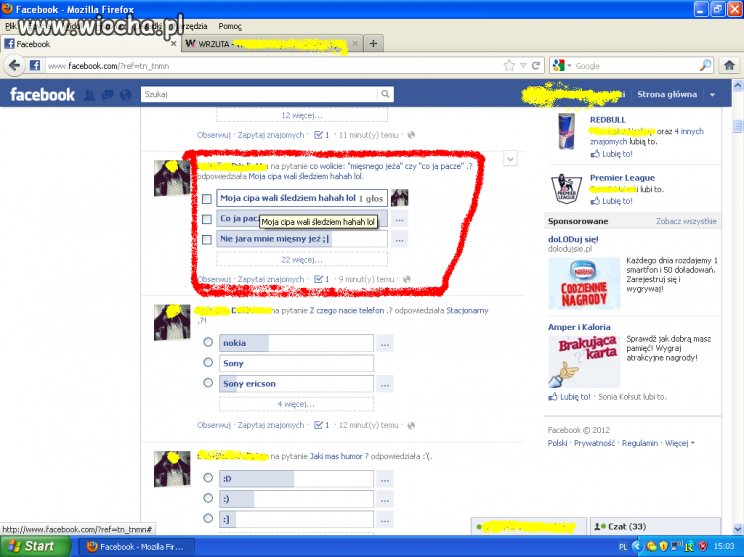Viewport: 744px width, 557px height.
Task: Click voter avatar beside Moja cipa option
Action: [x=400, y=197]
